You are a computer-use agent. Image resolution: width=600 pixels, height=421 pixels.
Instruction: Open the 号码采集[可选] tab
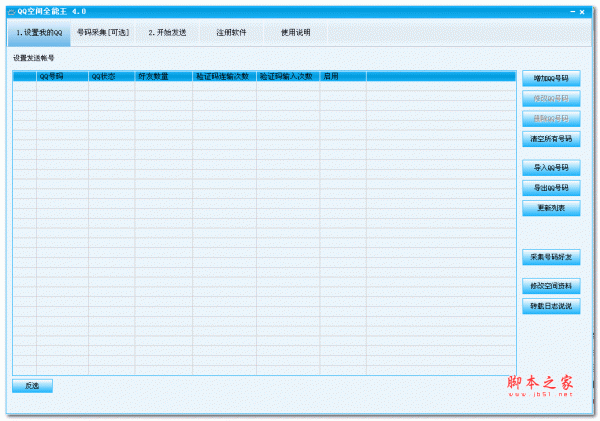tap(103, 33)
